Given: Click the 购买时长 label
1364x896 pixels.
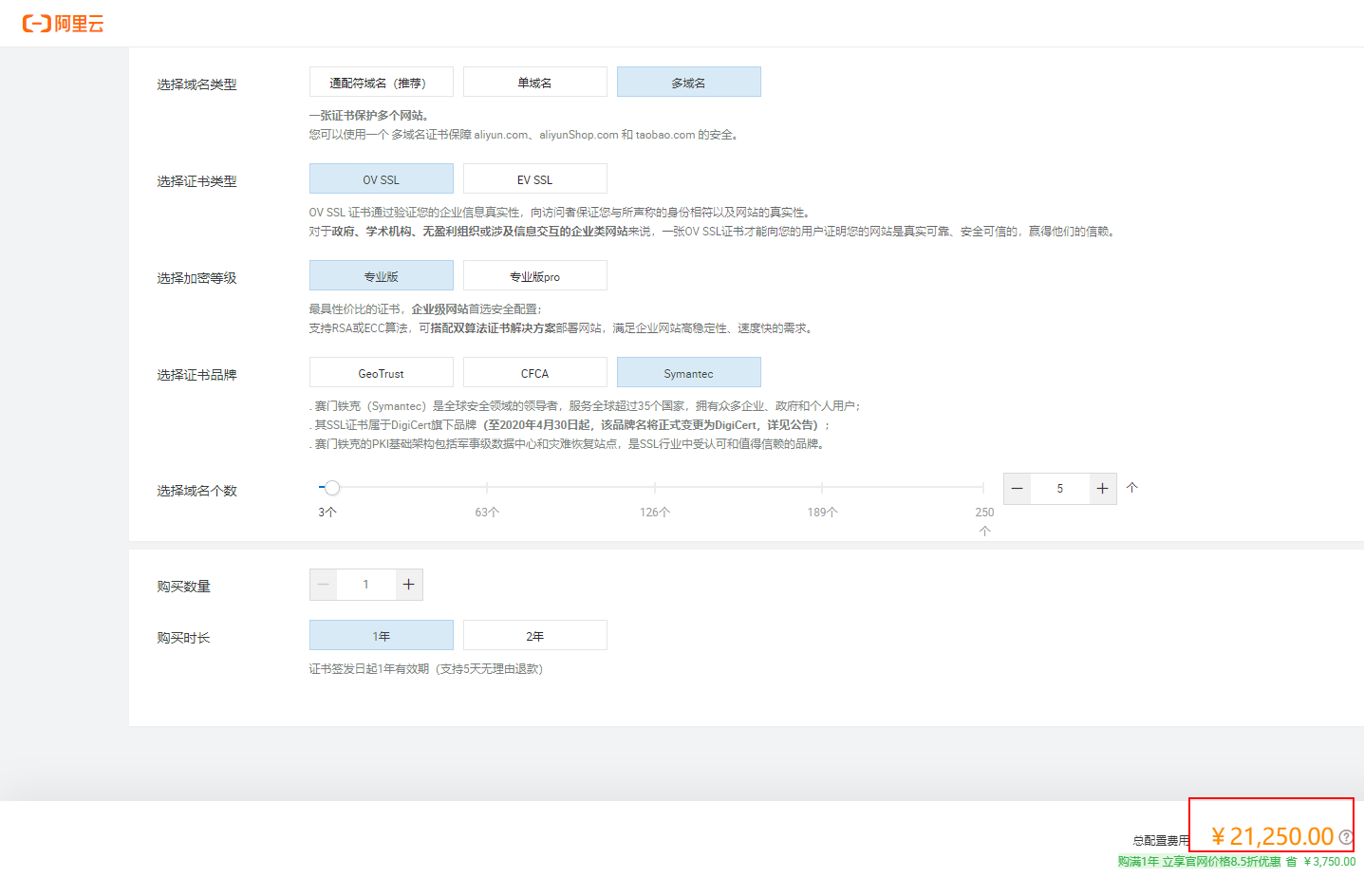Looking at the screenshot, I should pyautogui.click(x=183, y=638).
